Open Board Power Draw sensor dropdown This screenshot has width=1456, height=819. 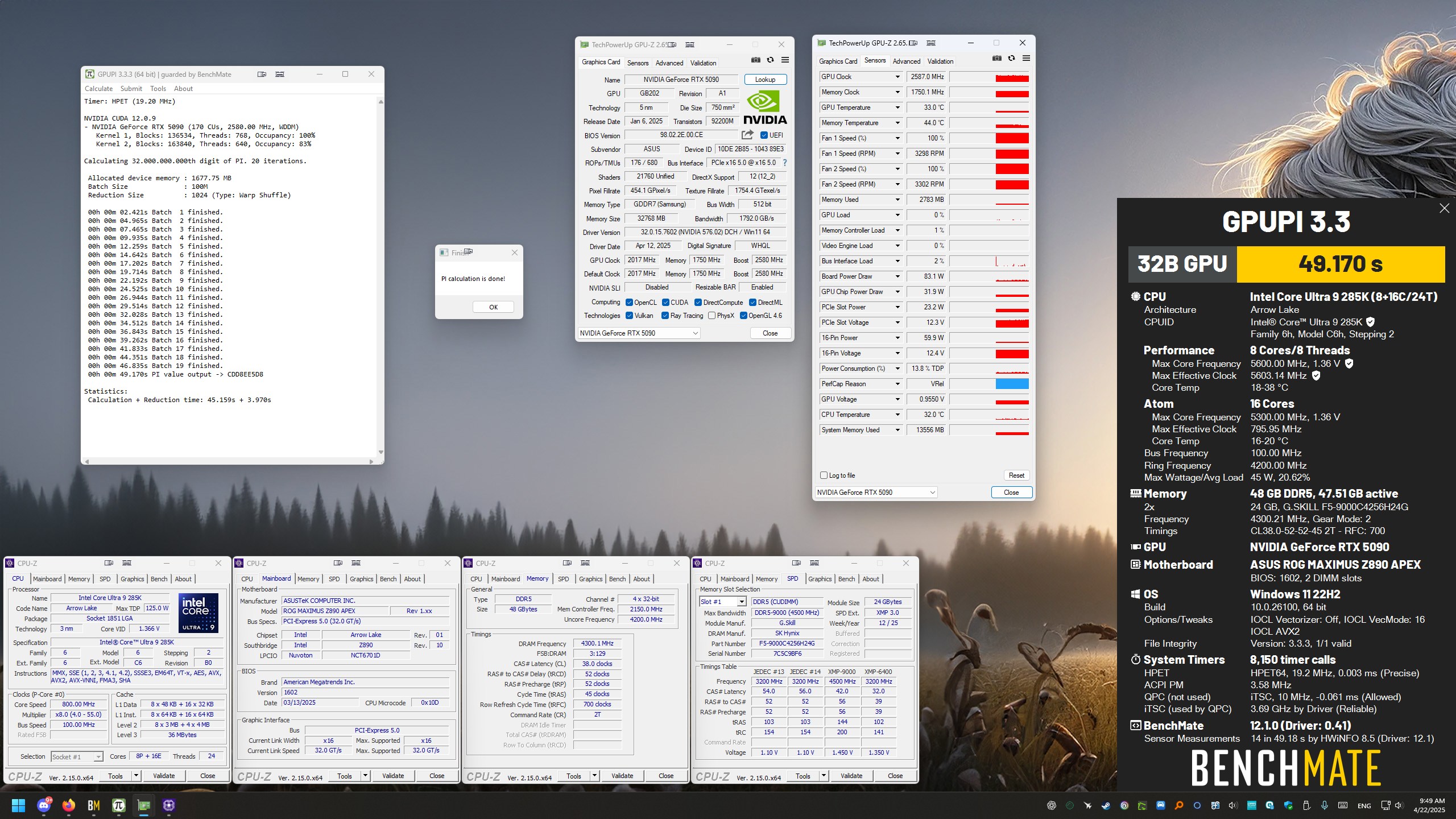pos(898,276)
